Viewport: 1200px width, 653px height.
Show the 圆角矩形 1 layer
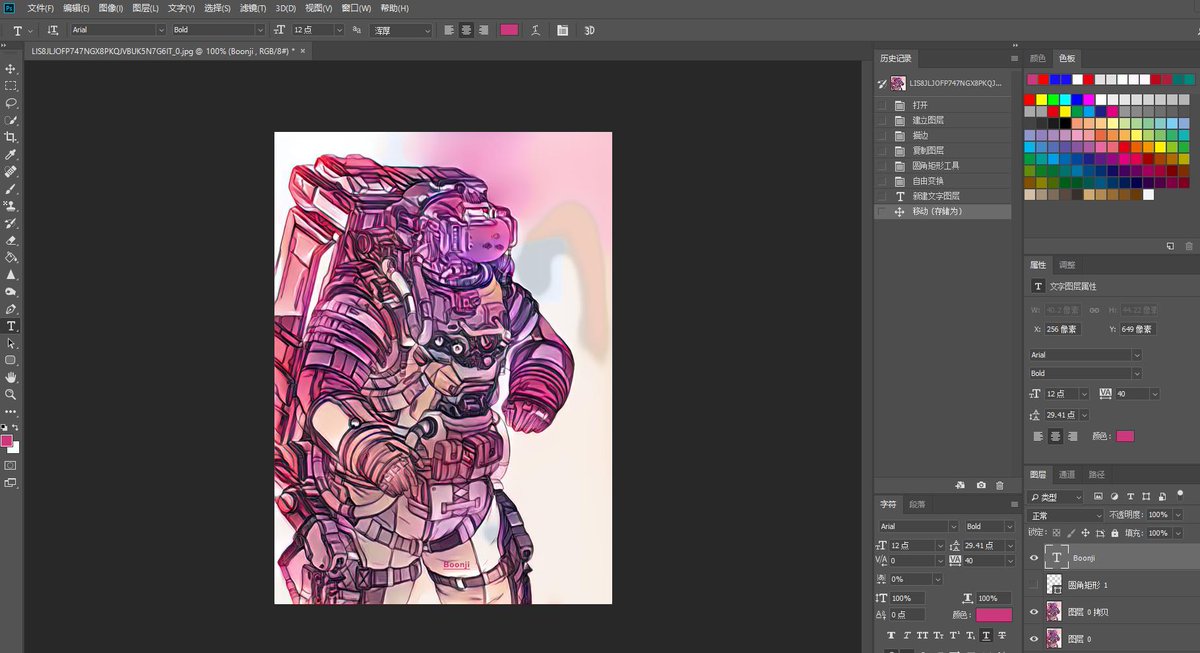pos(1034,584)
